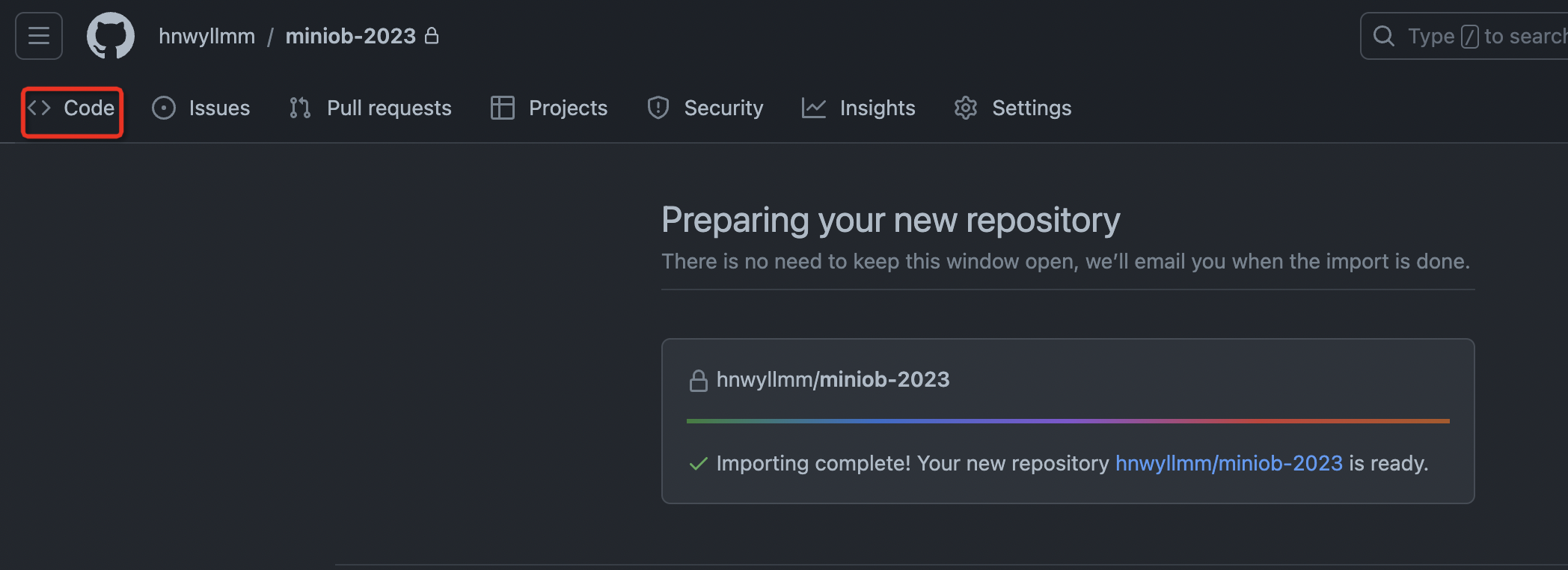Screen dimensions: 1568x570
Task: Click the GitHub Octocat logo
Action: pos(111,36)
